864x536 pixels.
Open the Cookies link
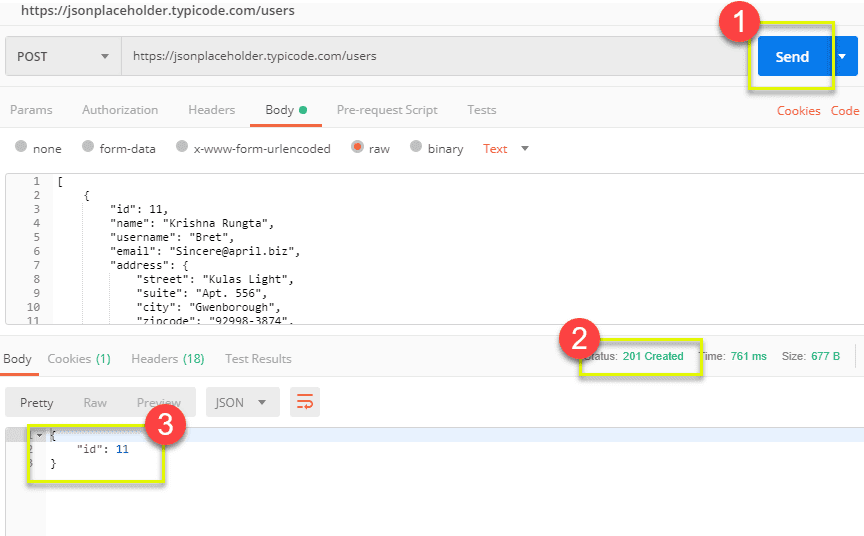[x=798, y=111]
